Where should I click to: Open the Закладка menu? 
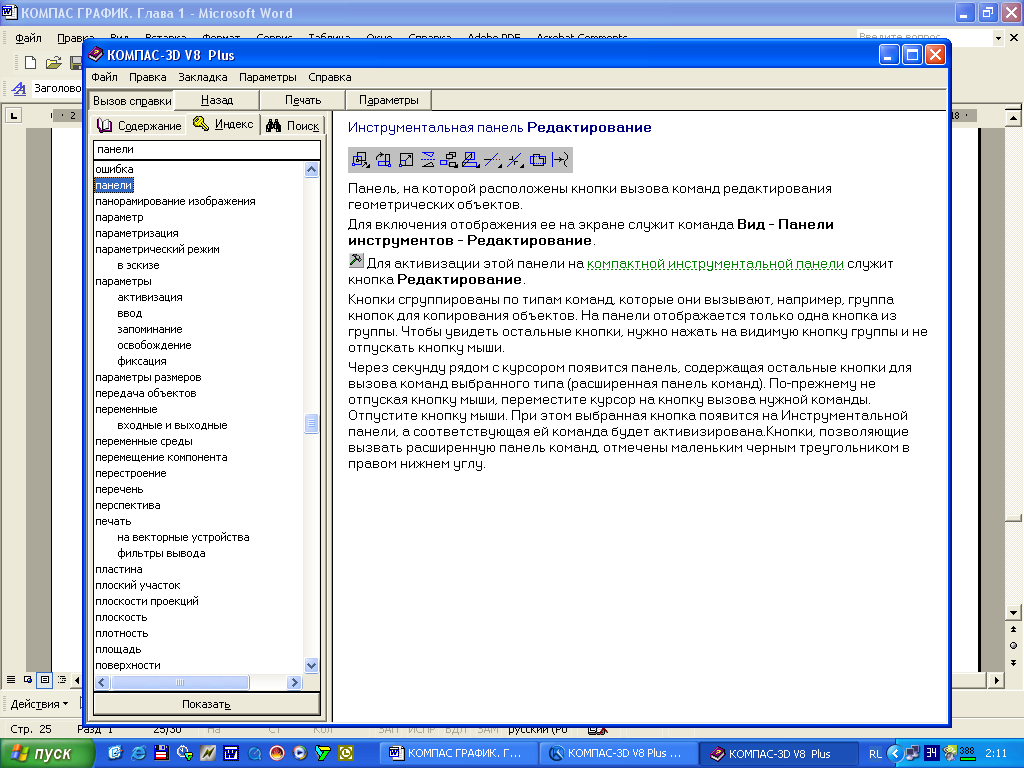point(202,77)
